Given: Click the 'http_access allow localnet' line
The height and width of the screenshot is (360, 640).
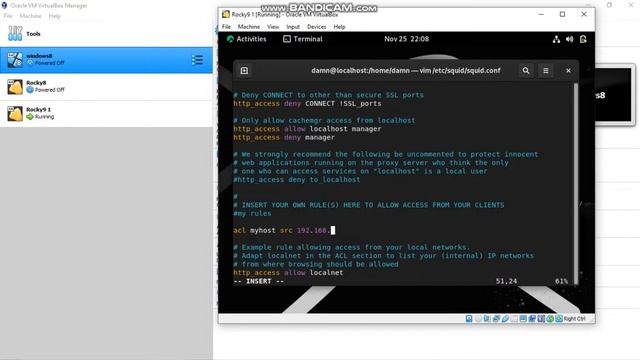Looking at the screenshot, I should tap(288, 273).
